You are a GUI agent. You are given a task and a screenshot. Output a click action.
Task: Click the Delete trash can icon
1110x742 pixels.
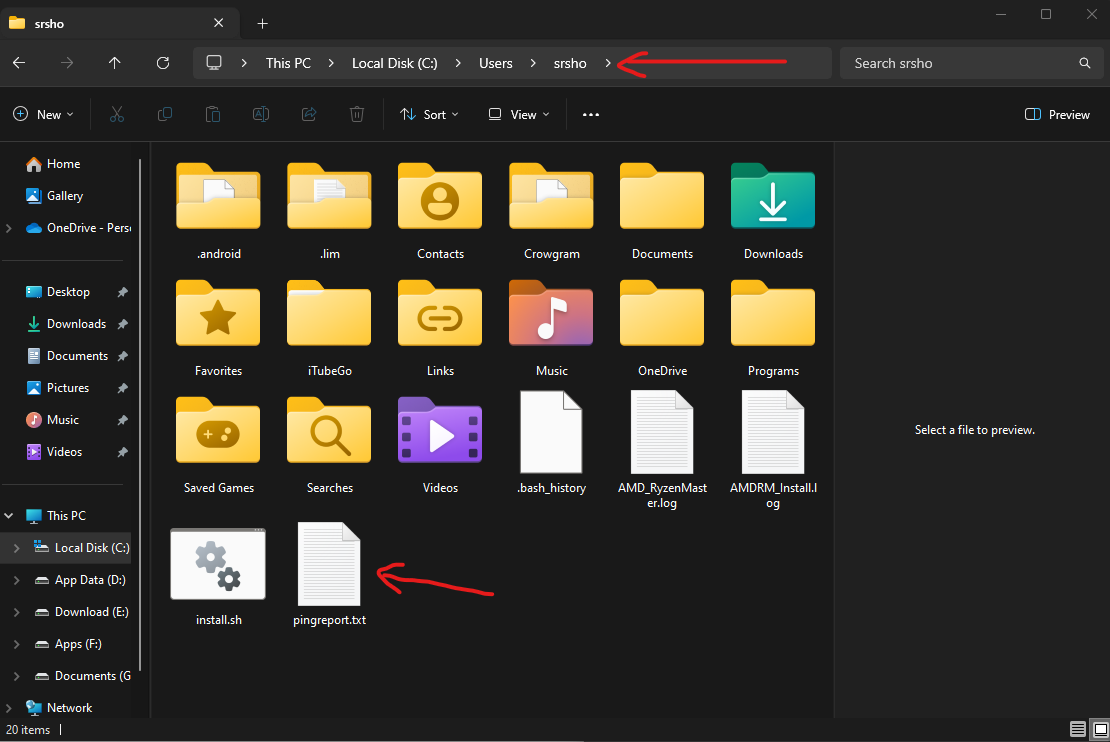coord(357,115)
